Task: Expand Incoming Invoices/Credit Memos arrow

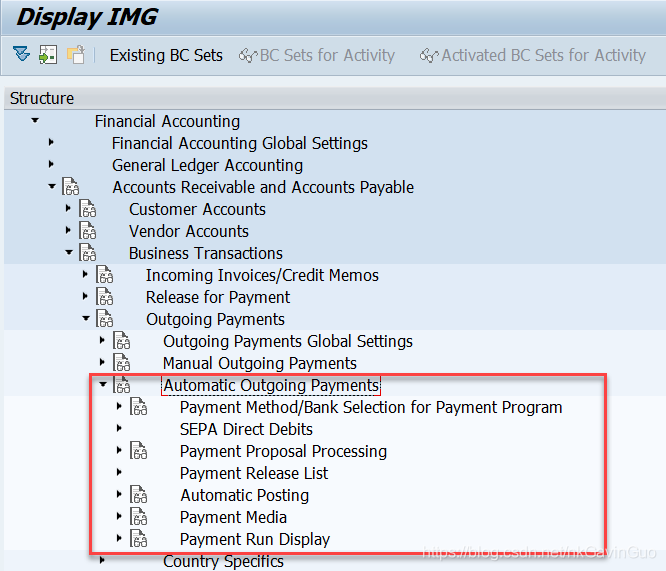Action: [85, 274]
